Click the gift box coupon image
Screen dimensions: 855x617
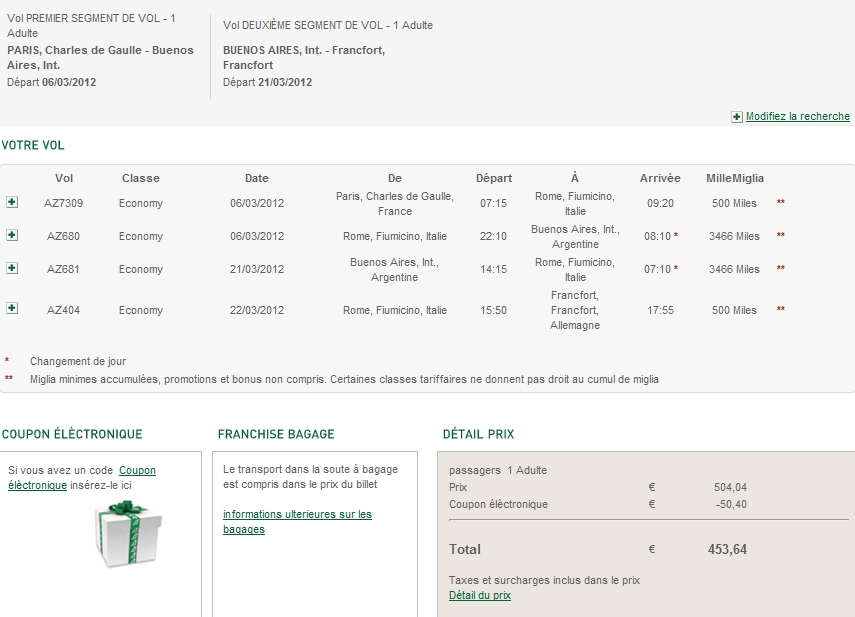[x=129, y=534]
